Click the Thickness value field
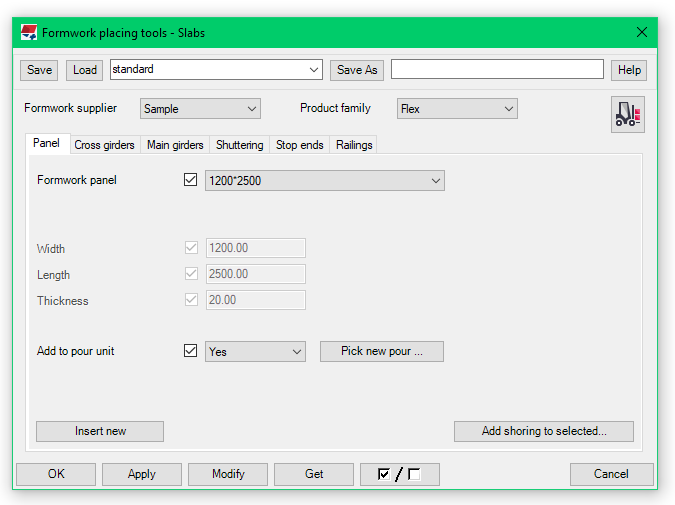Screen dimensions: 675x505 click(256, 300)
